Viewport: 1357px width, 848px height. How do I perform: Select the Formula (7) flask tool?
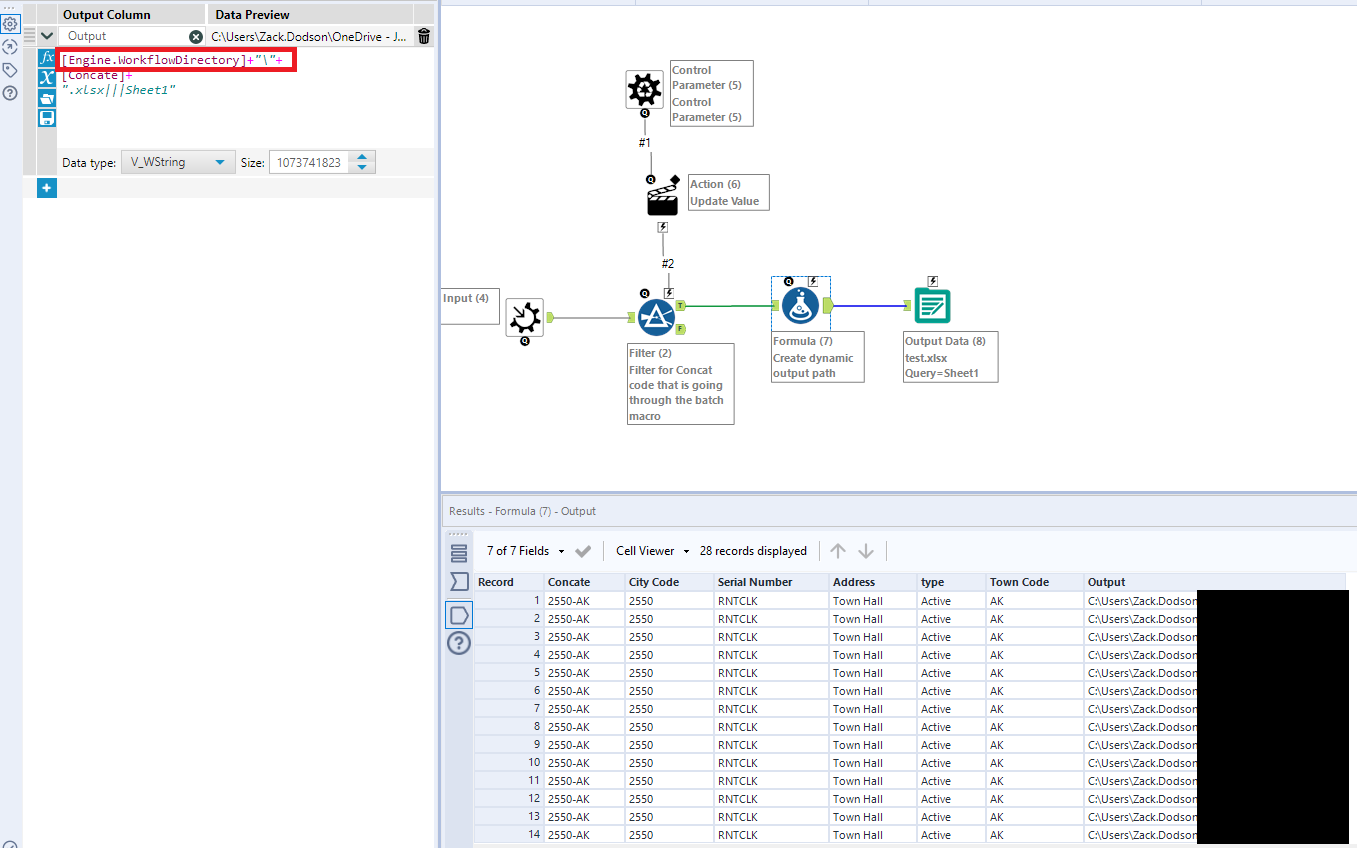coord(800,305)
